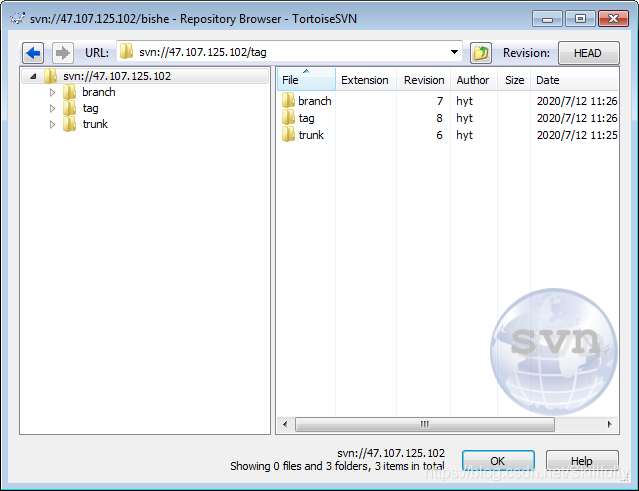Click the 'Showing 0 files and 3 folders' status text
Screen dimensions: 639x491
(x=337, y=466)
